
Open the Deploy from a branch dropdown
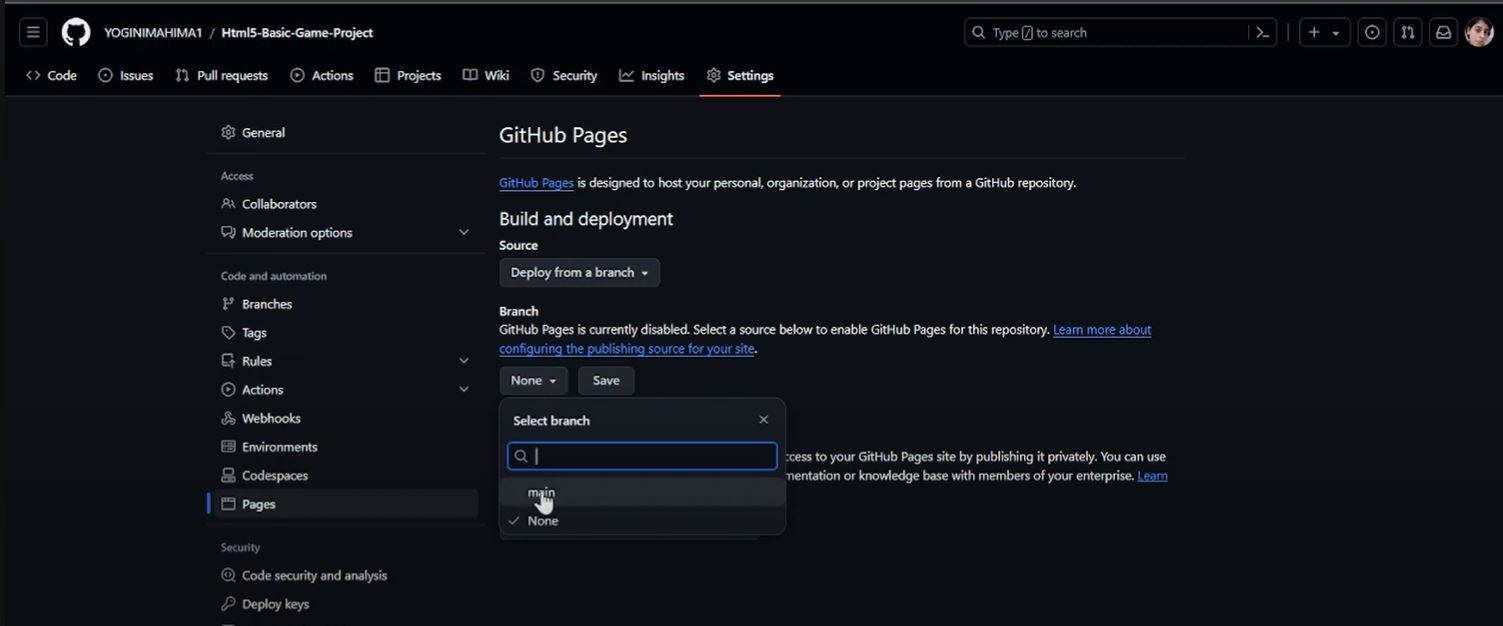[579, 273]
